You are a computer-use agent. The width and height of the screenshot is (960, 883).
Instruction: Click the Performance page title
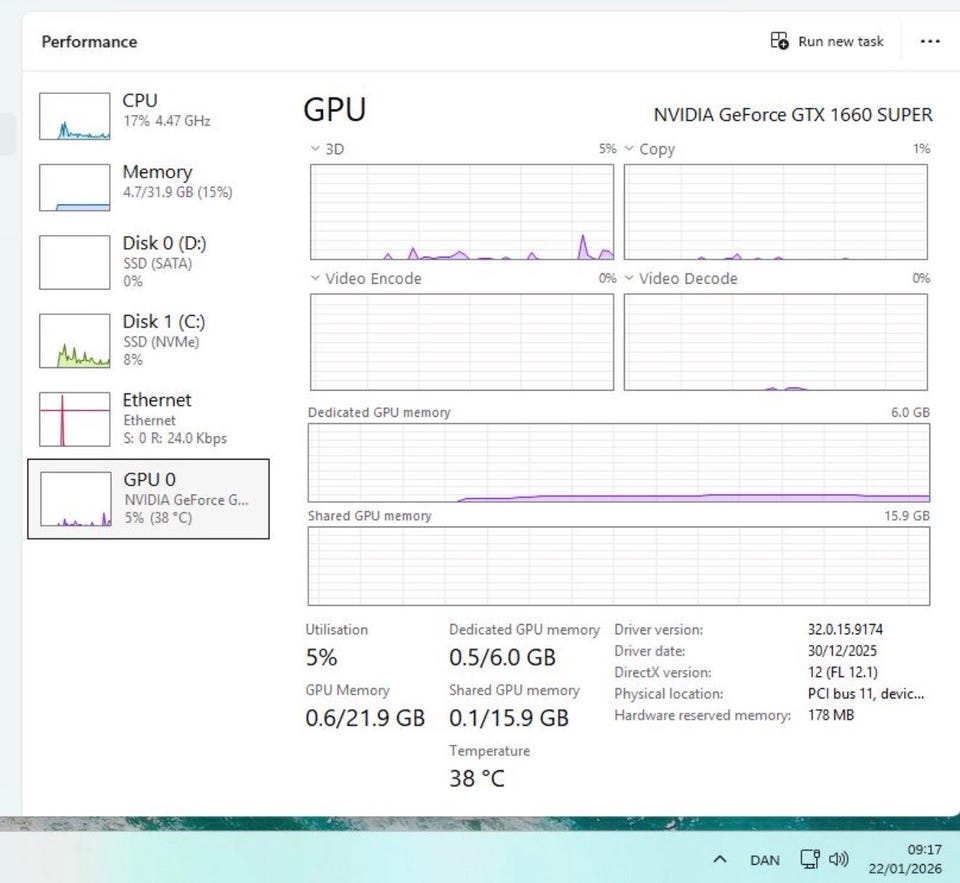[89, 42]
